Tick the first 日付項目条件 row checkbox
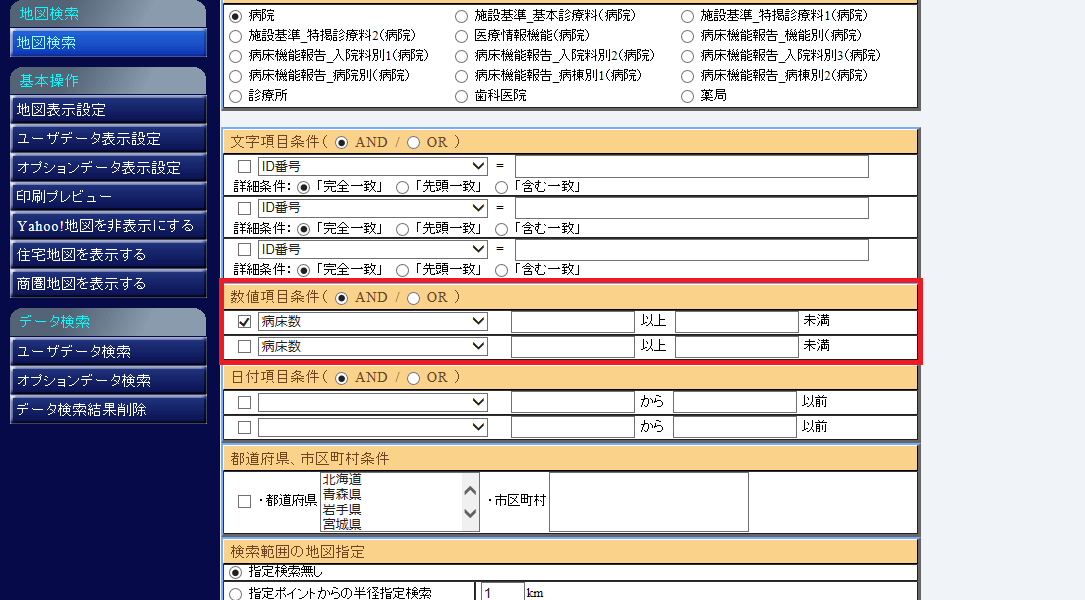Image resolution: width=1085 pixels, height=600 pixels. (x=244, y=402)
